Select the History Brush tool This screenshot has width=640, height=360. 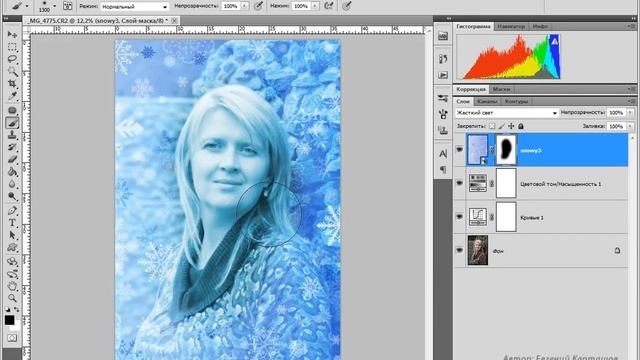coord(12,147)
